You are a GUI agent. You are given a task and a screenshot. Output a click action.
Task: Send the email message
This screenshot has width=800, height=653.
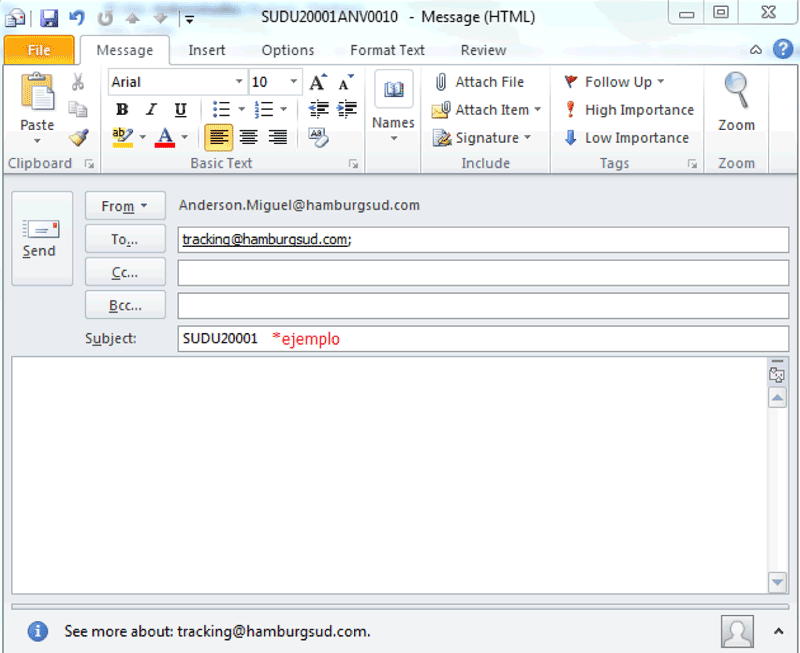click(x=42, y=238)
